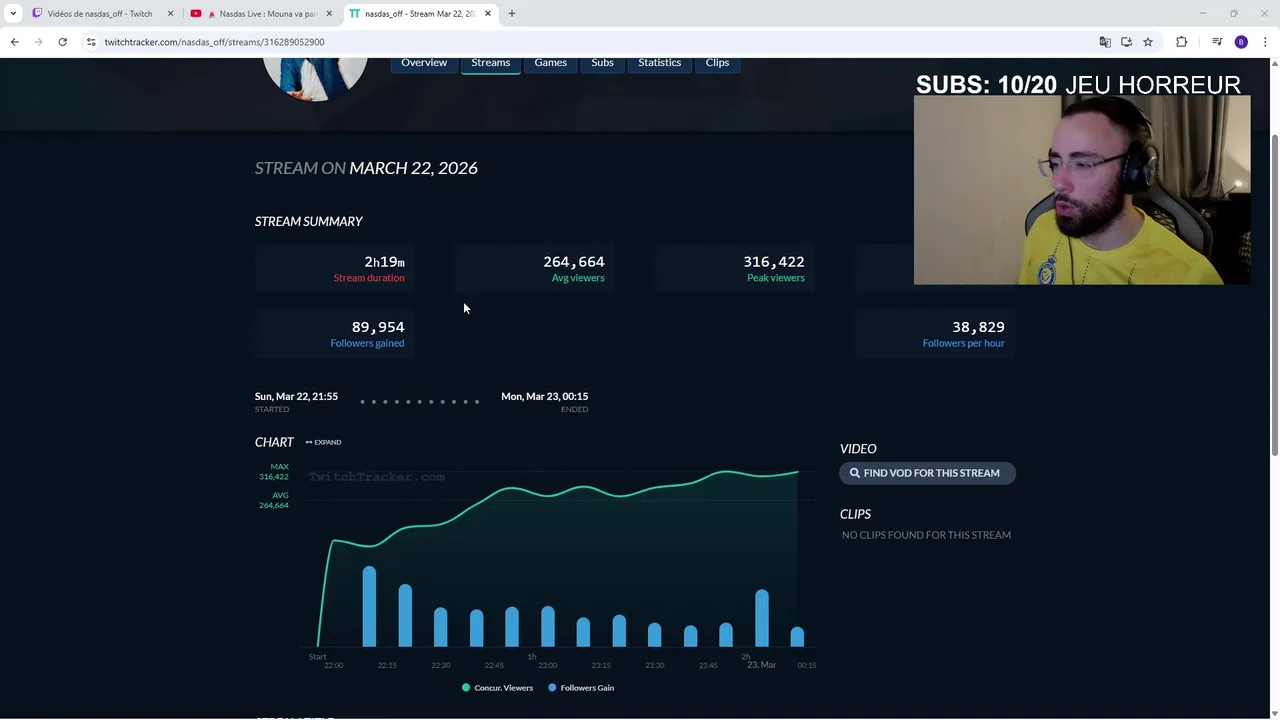This screenshot has height=720, width=1280.
Task: Click the 316,422 peak viewers value
Action: click(774, 262)
